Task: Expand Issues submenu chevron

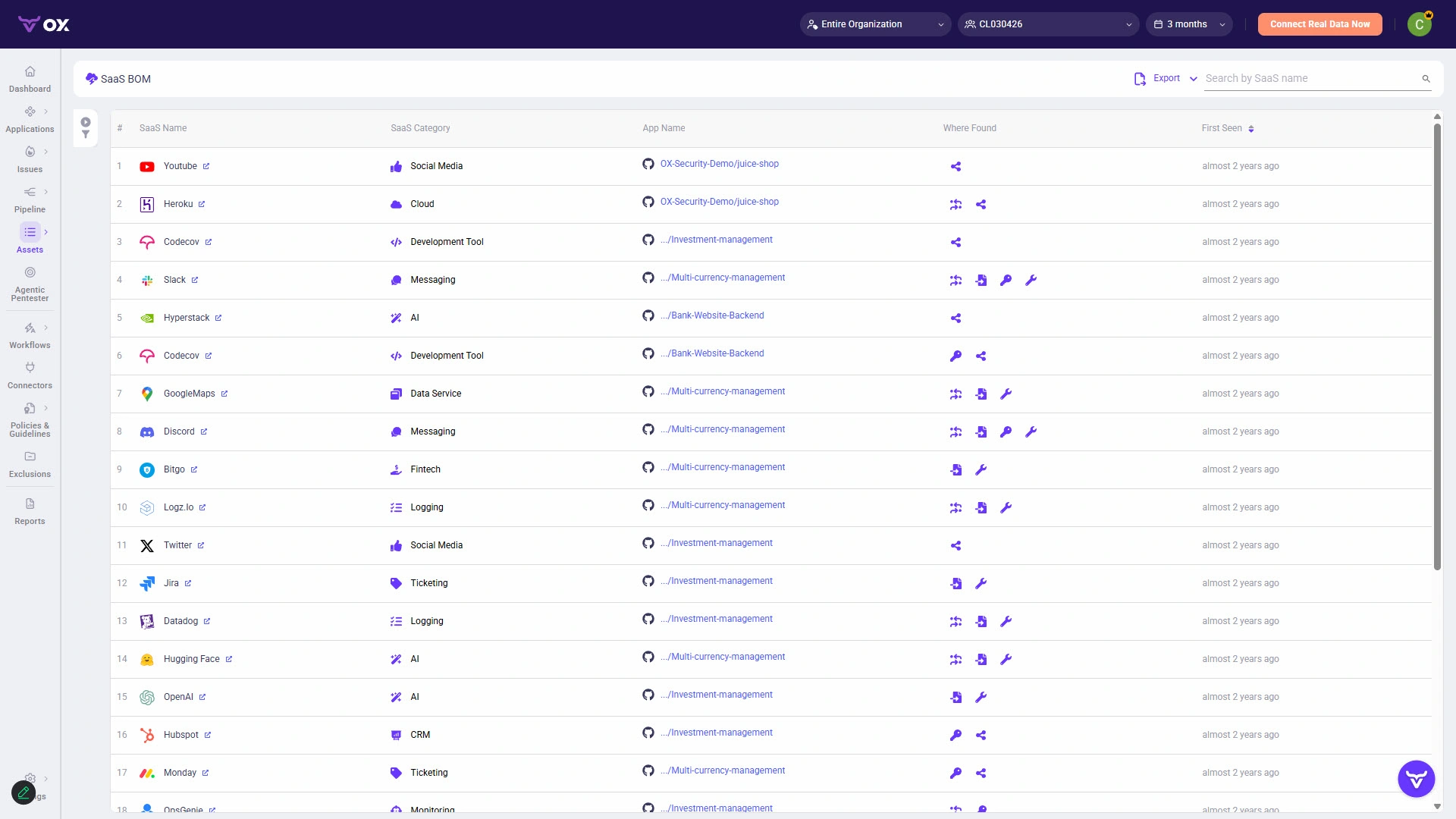Action: [46, 152]
